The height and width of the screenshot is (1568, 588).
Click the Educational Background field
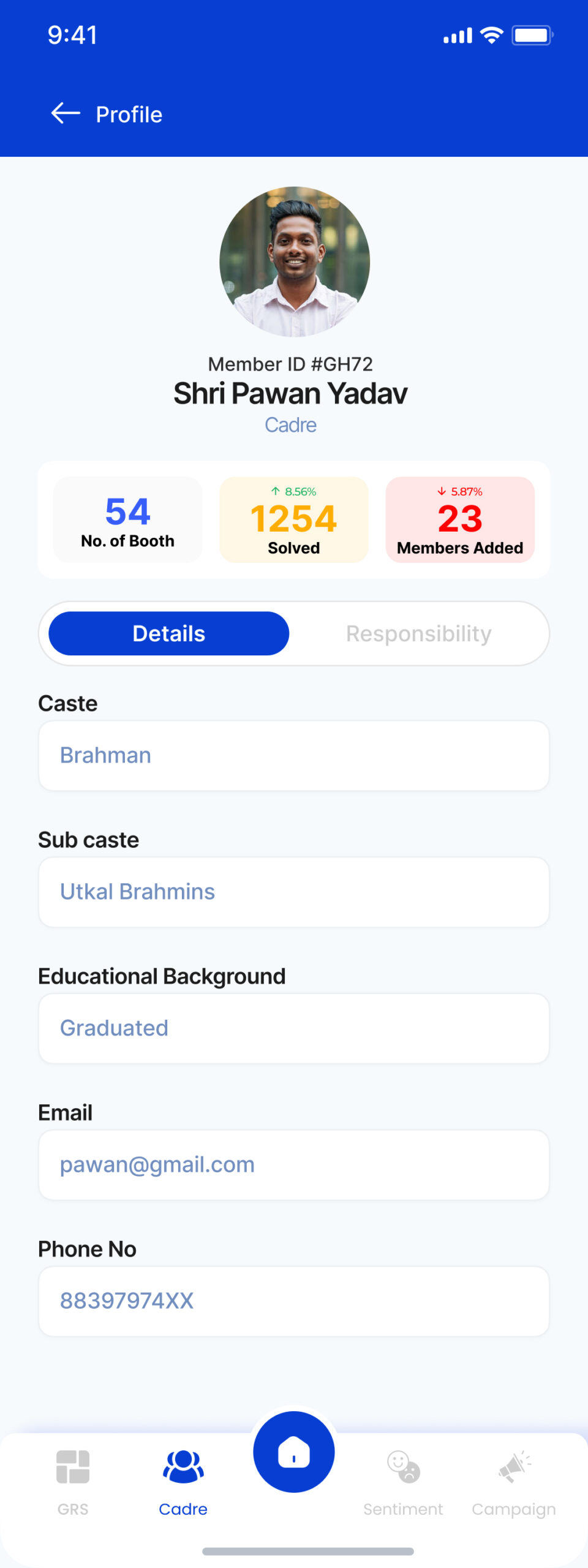click(x=294, y=1028)
